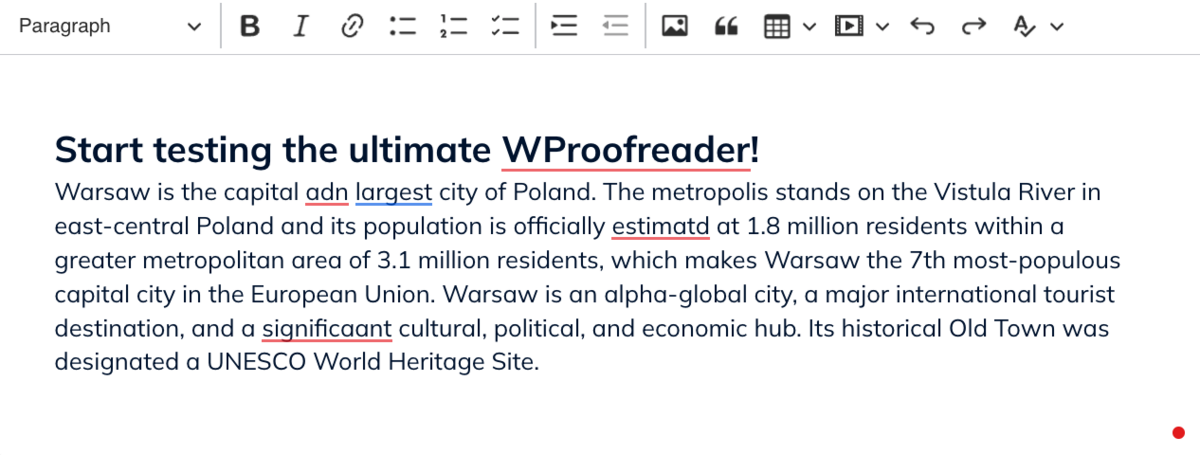1200x455 pixels.
Task: Increase paragraph indent
Action: [x=565, y=27]
